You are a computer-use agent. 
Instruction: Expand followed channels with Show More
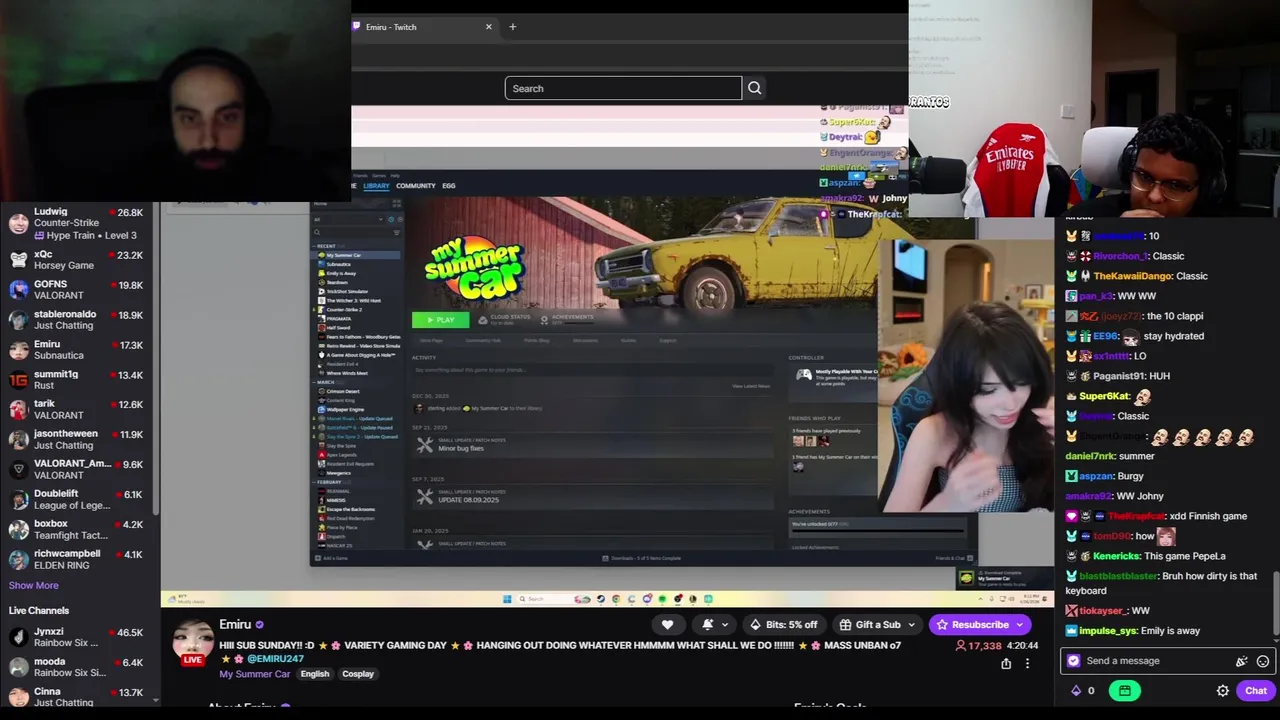click(34, 585)
